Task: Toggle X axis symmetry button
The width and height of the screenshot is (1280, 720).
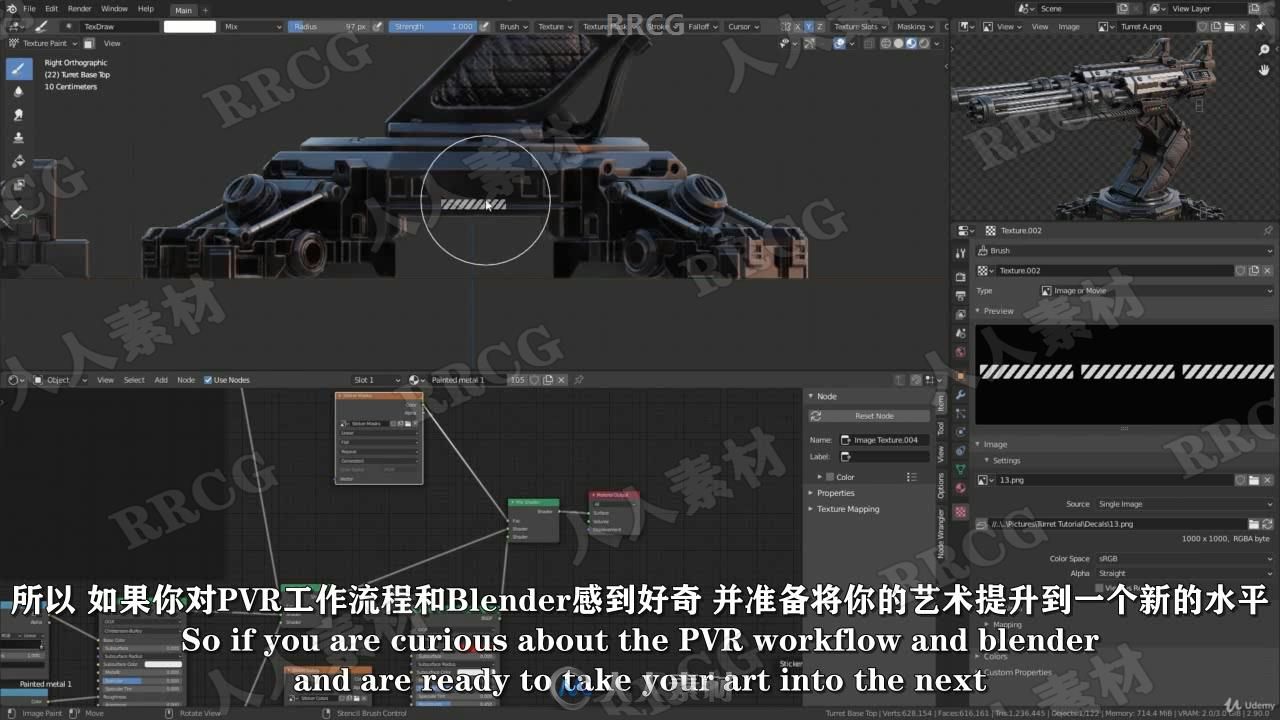Action: pyautogui.click(x=798, y=27)
